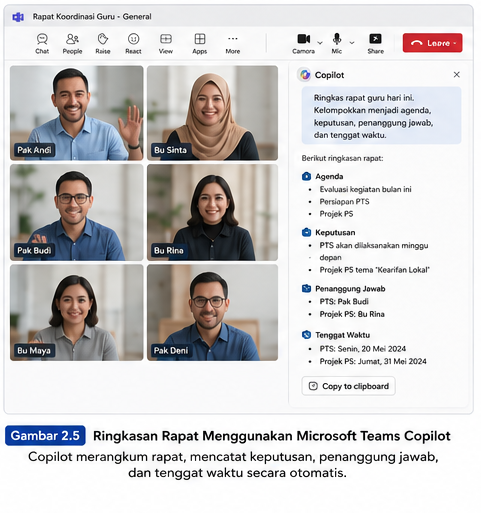Open More actions menu
Screen dimensions: 481x513
pos(233,44)
